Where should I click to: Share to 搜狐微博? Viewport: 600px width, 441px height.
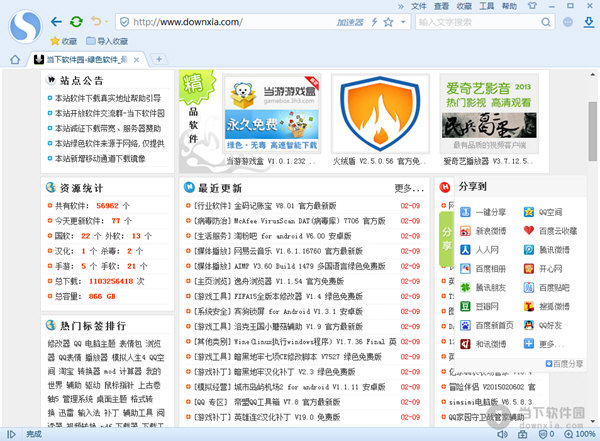pyautogui.click(x=547, y=306)
